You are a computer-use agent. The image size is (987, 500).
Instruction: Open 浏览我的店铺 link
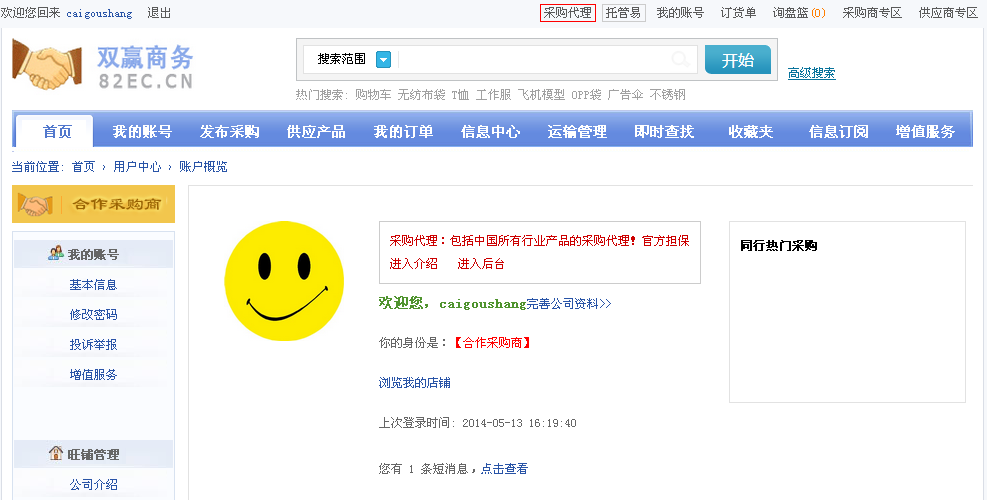tap(414, 383)
